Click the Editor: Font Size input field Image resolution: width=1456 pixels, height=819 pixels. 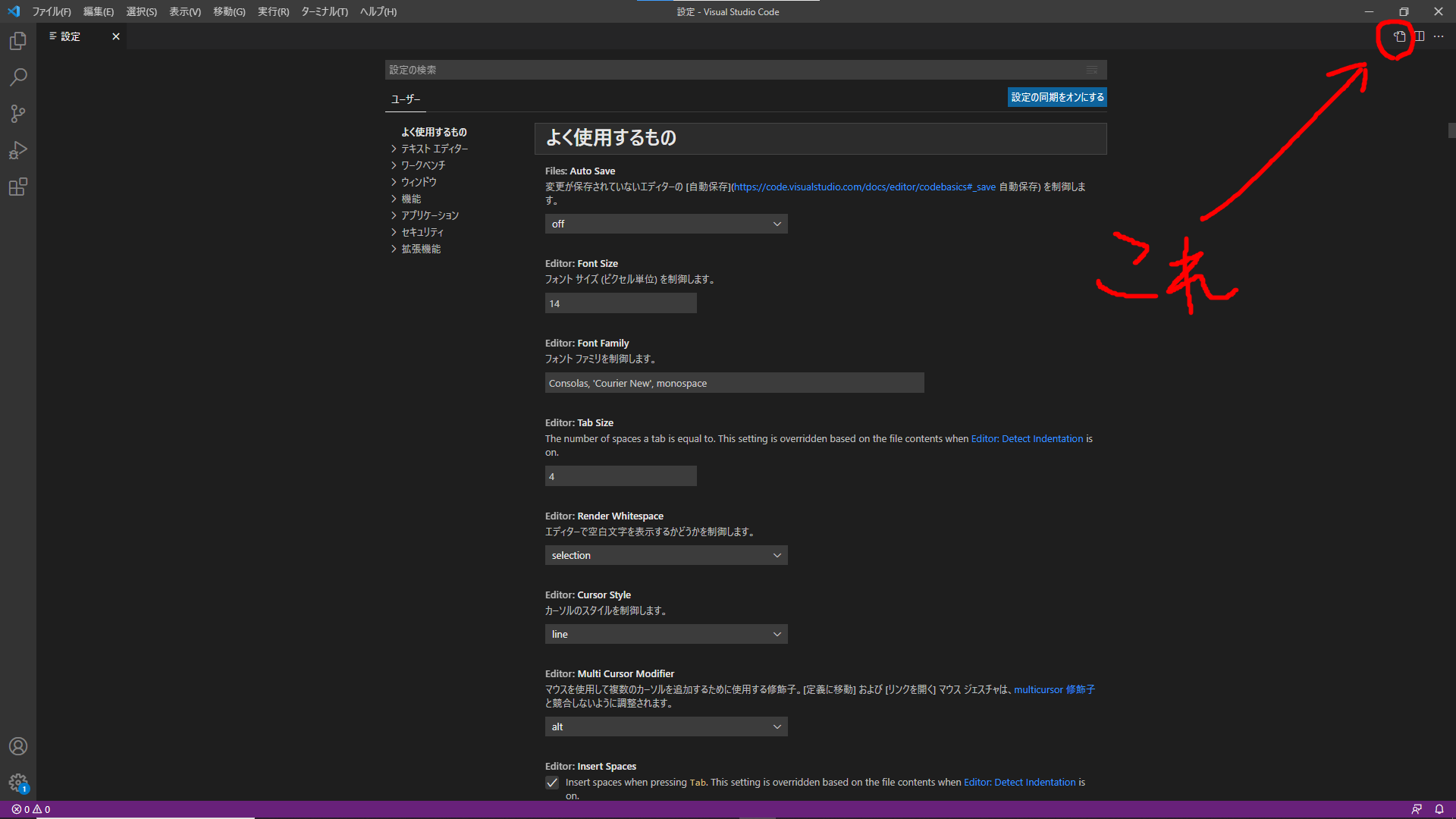[620, 303]
